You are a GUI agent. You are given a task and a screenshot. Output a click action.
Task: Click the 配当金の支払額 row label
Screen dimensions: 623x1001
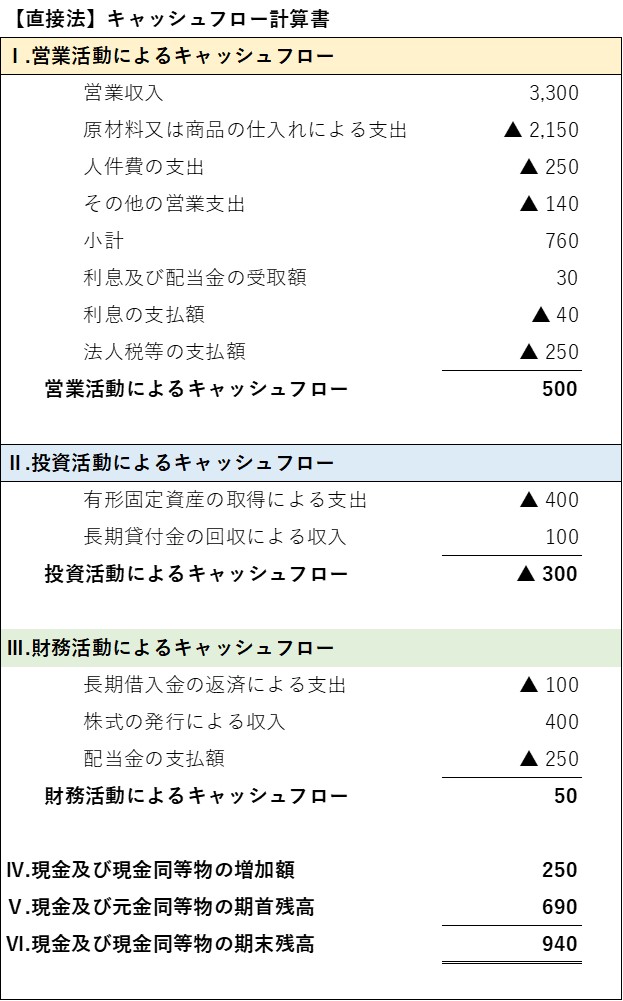coord(154,759)
